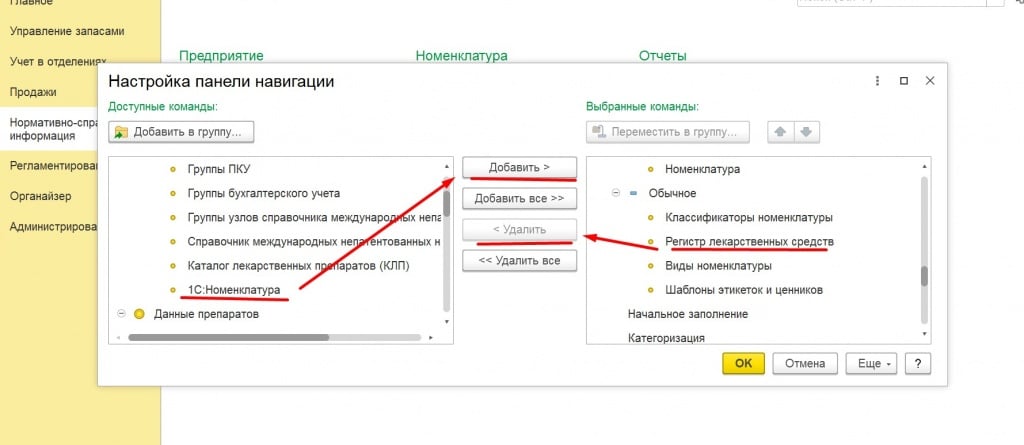Viewport: 1024px width, 445px height.
Task: Click the move up arrow icon
Action: pos(780,131)
